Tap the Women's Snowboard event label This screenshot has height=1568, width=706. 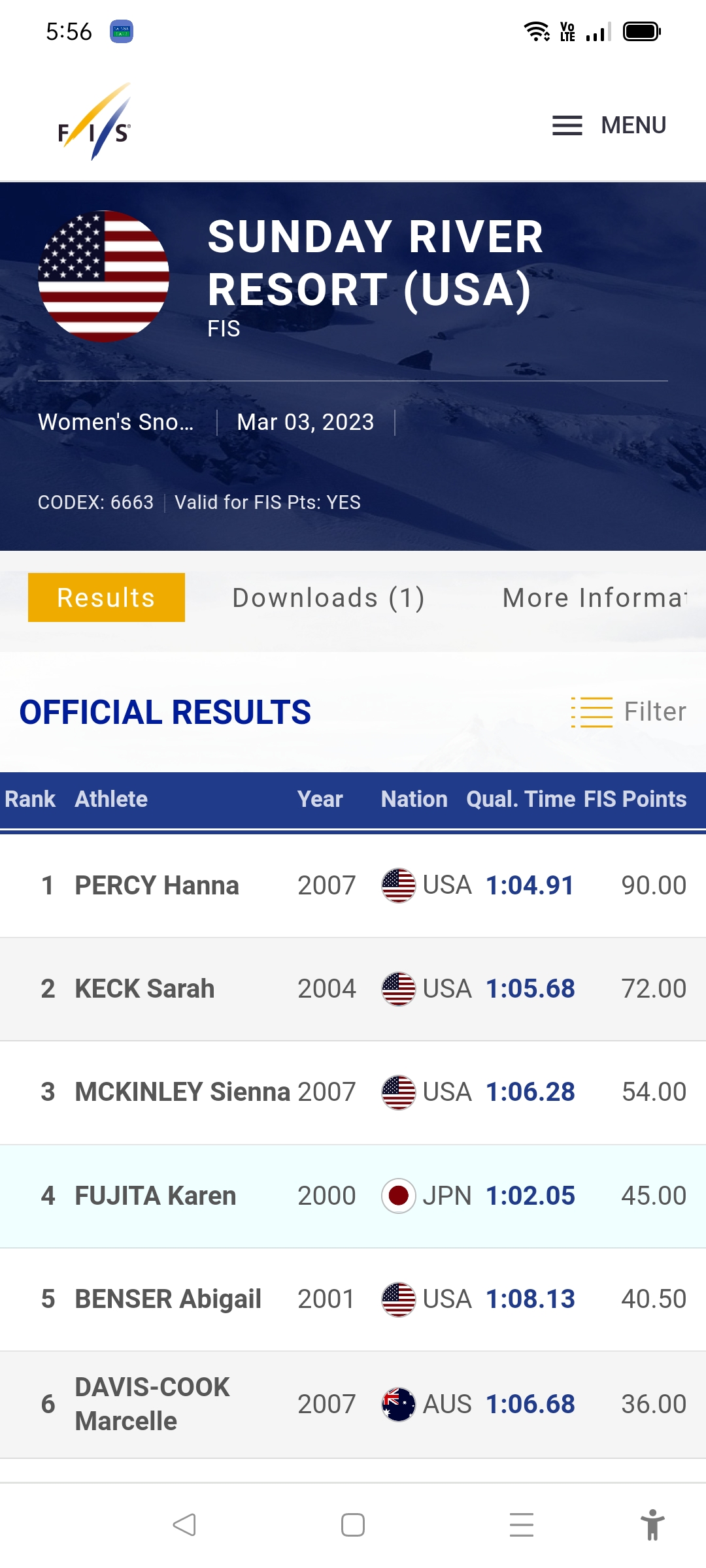[x=116, y=422]
